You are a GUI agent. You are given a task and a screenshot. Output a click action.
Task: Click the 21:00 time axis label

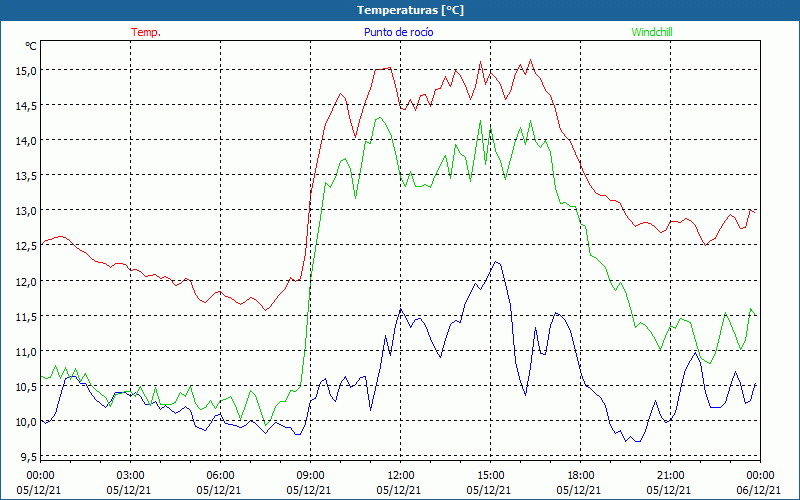pos(670,475)
